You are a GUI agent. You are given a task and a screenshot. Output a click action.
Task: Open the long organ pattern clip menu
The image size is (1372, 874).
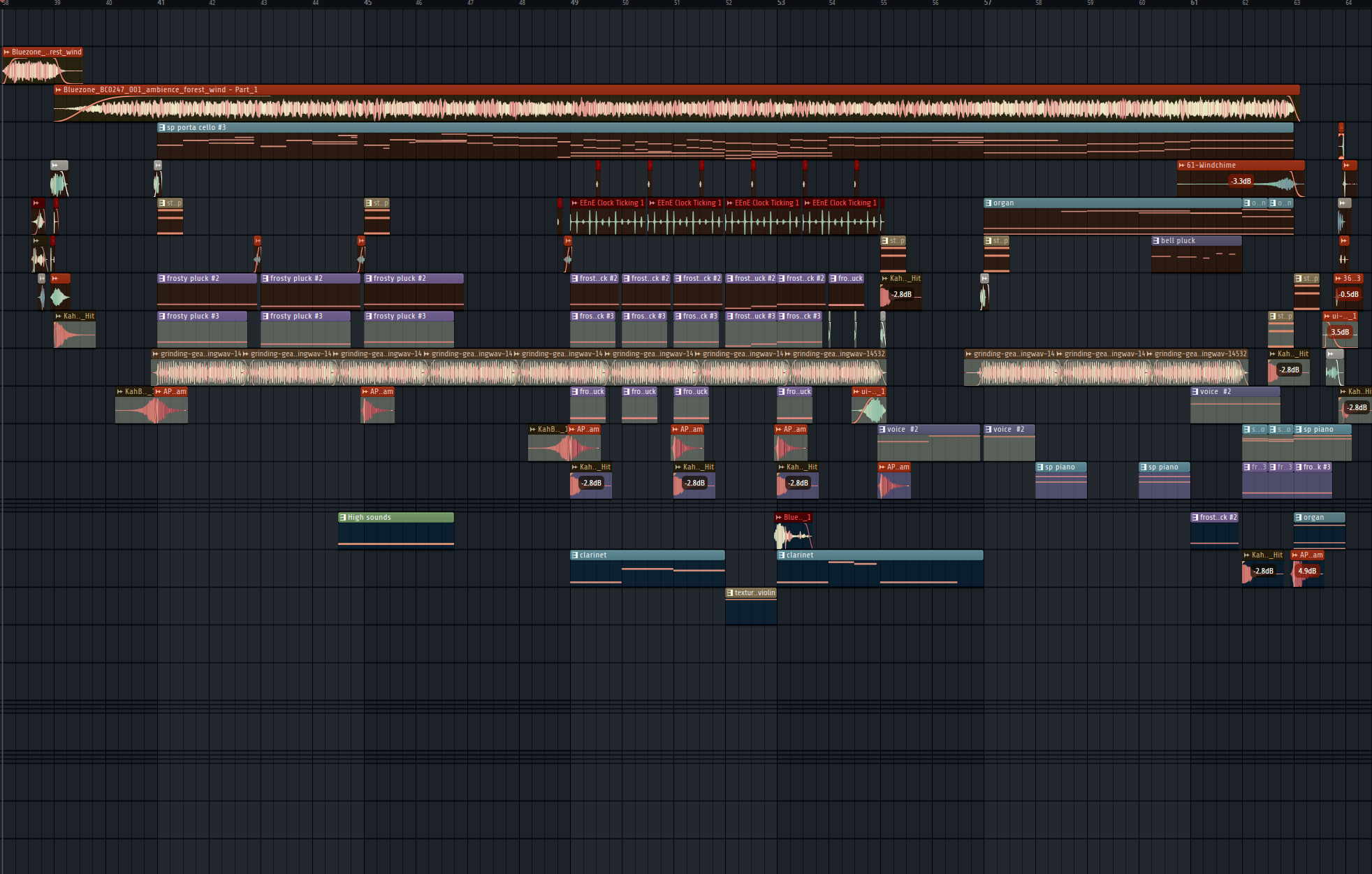(x=988, y=203)
